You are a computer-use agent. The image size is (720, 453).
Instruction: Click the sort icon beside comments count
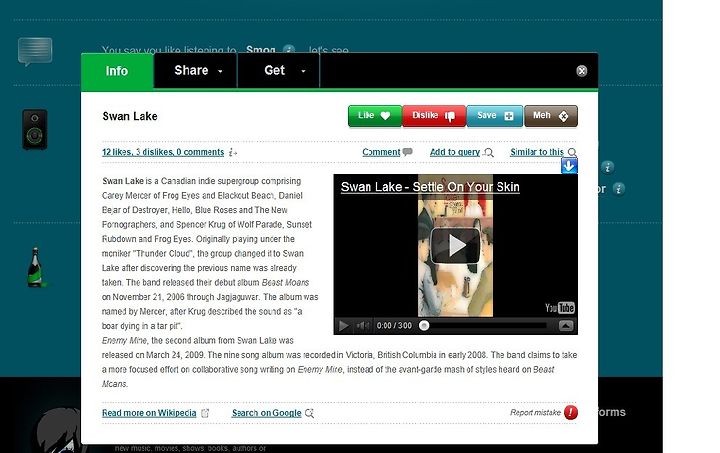[233, 152]
